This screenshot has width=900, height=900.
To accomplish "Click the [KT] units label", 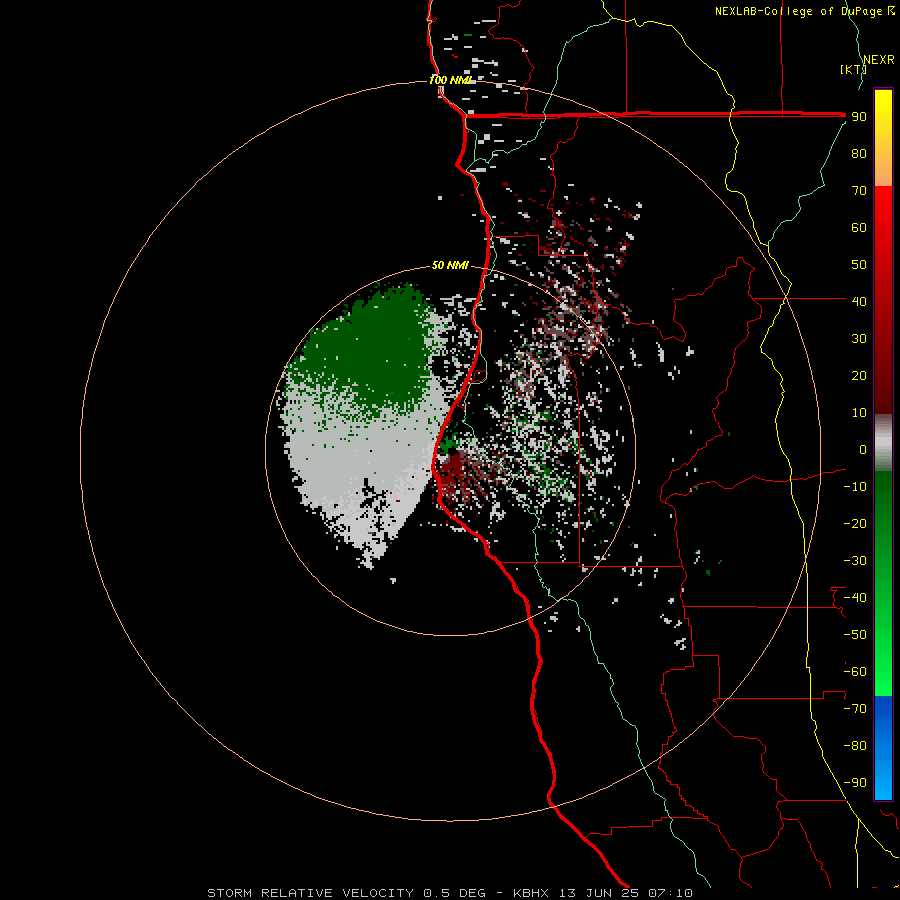I will (853, 69).
